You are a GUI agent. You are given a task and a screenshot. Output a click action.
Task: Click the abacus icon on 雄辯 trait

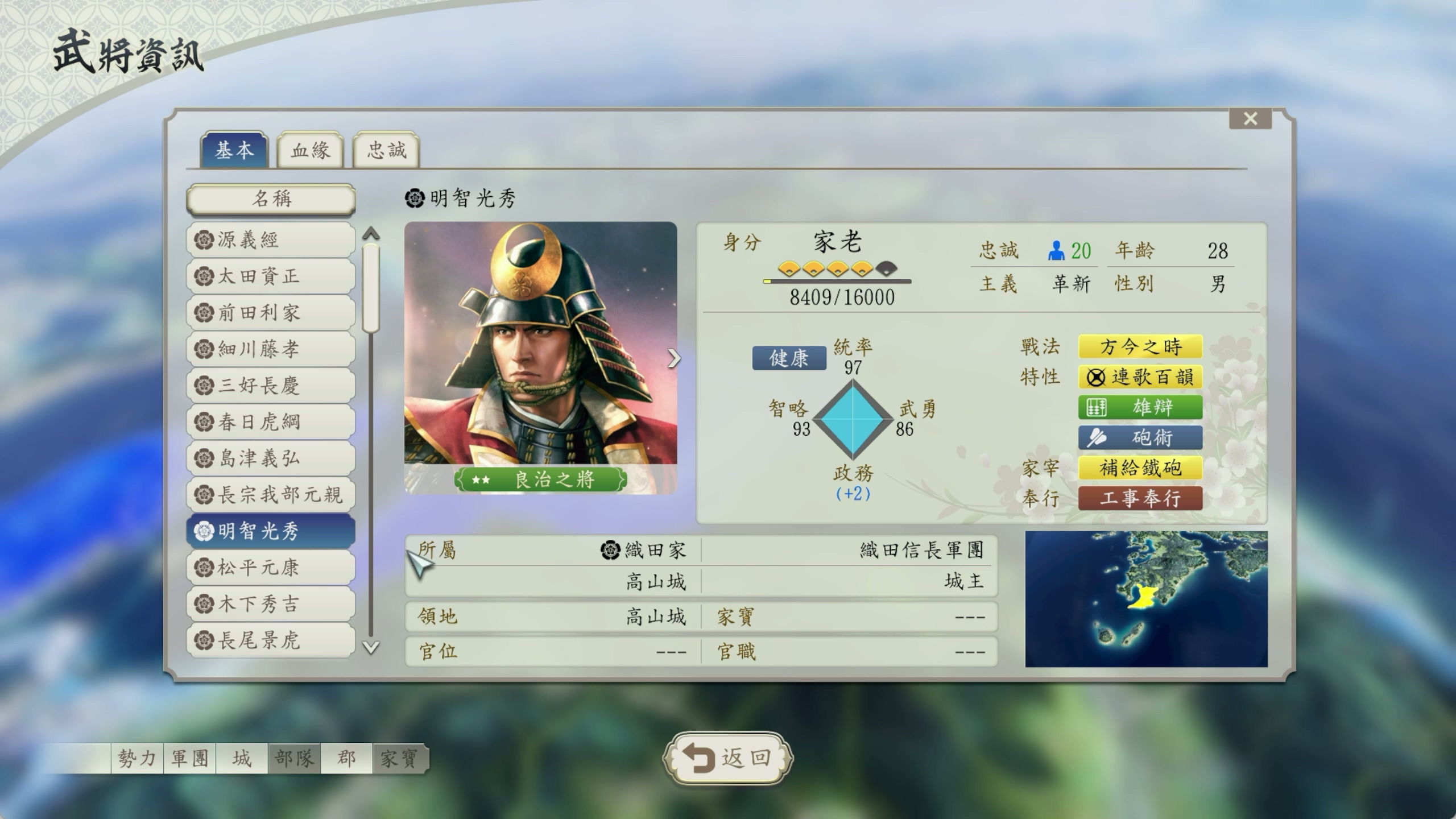pos(1096,407)
